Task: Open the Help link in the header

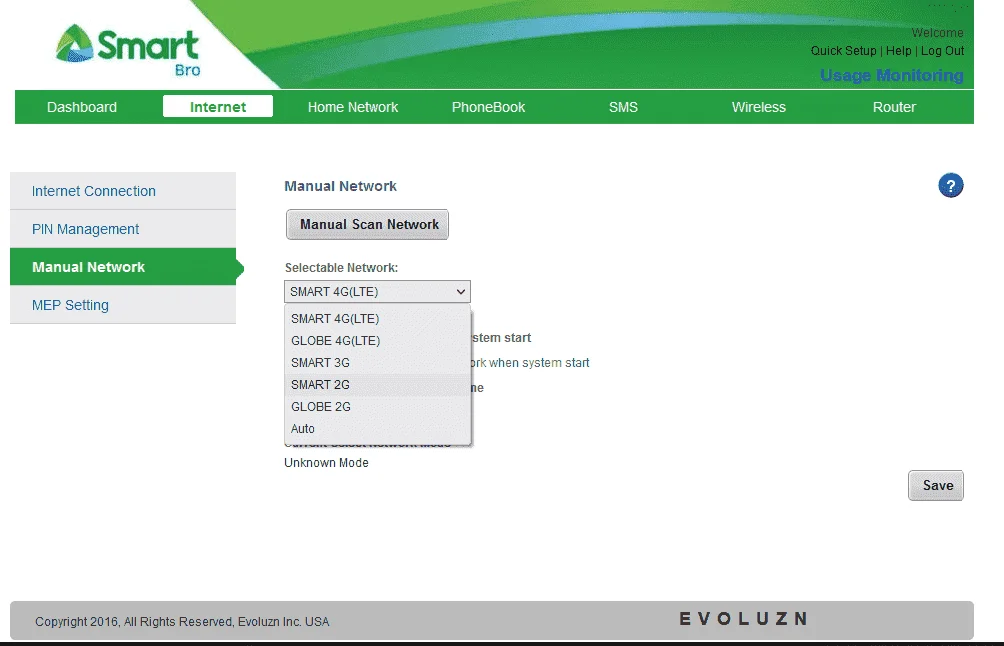Action: (x=898, y=51)
